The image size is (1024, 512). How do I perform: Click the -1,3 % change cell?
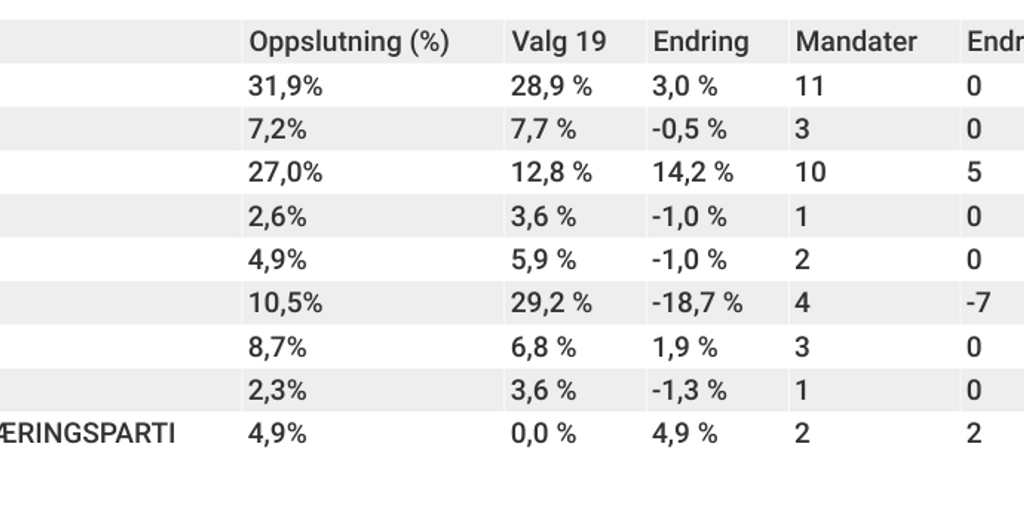coord(689,390)
